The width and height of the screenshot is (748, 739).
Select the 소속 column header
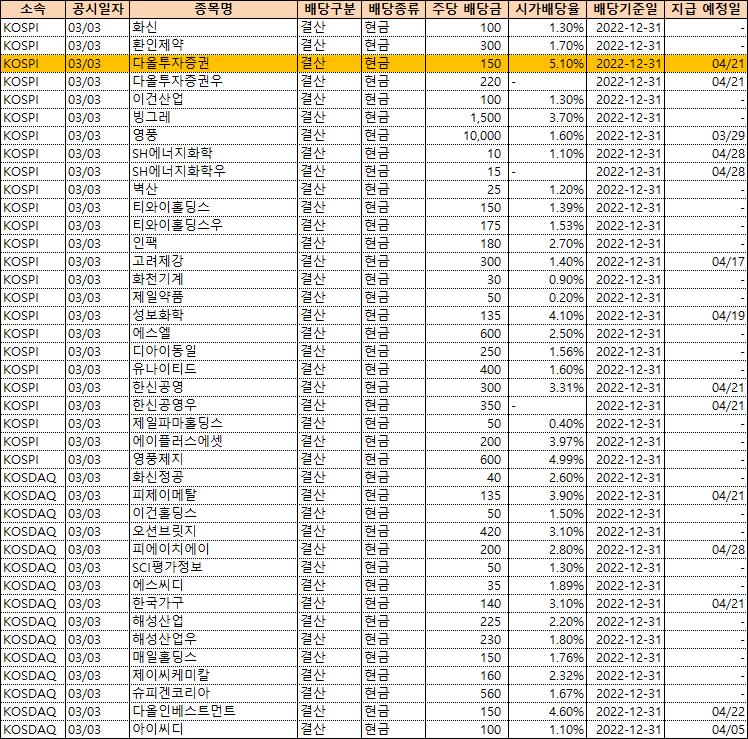click(x=32, y=9)
